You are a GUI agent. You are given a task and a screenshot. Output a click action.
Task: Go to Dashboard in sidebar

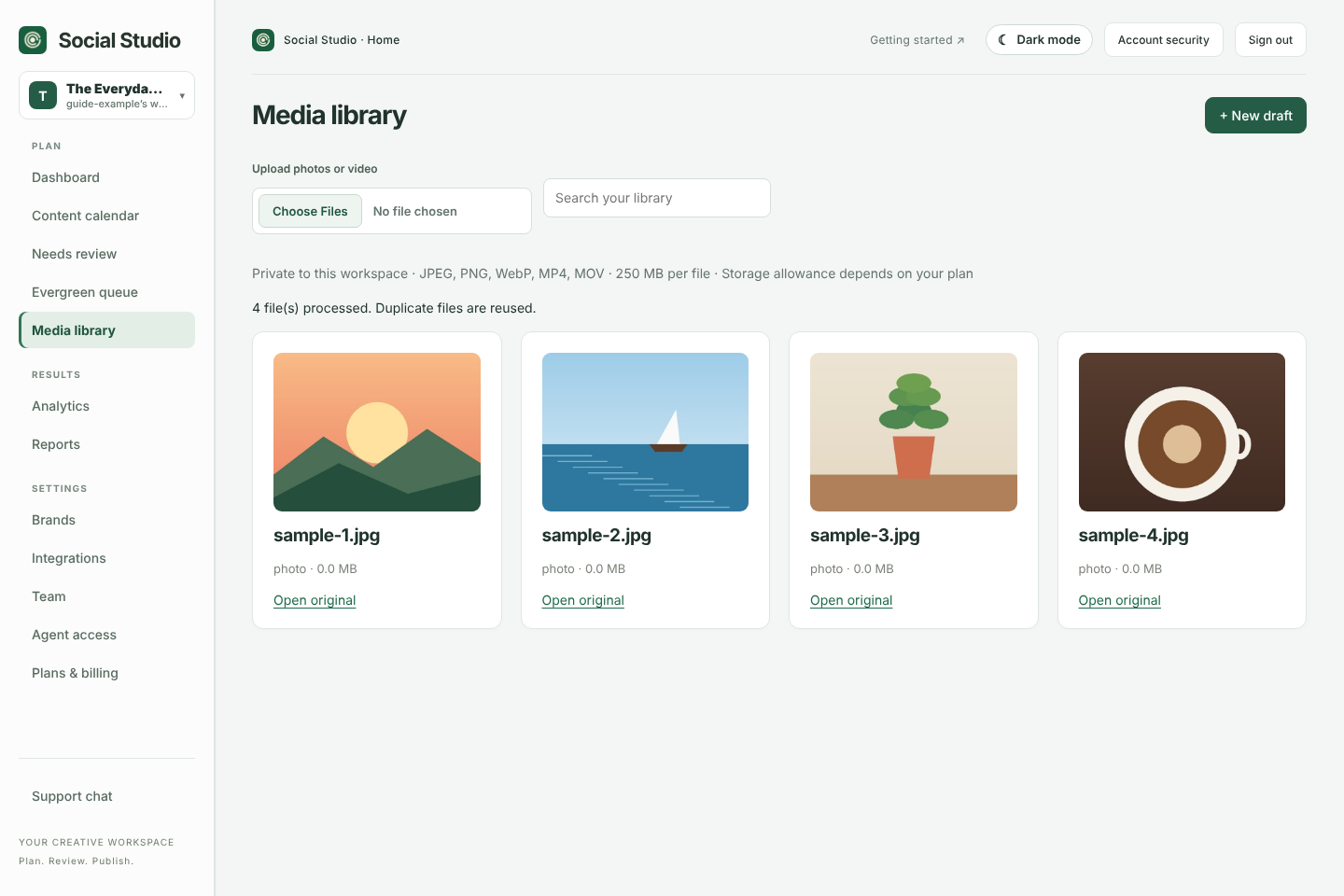106,177
